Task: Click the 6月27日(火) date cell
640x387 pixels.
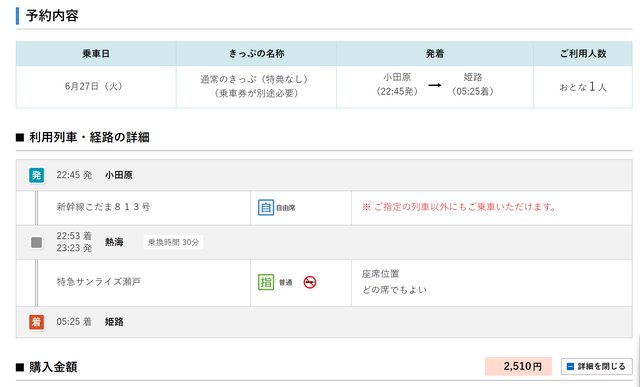Action: tap(94, 86)
